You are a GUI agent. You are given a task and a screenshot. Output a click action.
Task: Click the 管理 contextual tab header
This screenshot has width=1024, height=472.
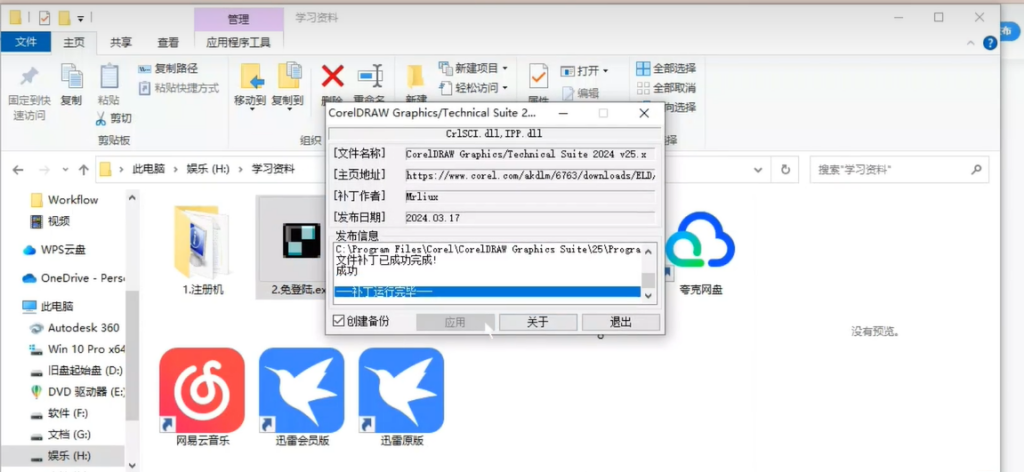click(238, 19)
